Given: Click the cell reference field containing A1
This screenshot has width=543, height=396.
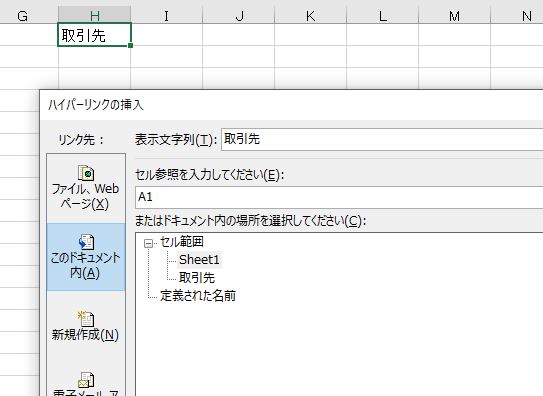Looking at the screenshot, I should (x=339, y=197).
